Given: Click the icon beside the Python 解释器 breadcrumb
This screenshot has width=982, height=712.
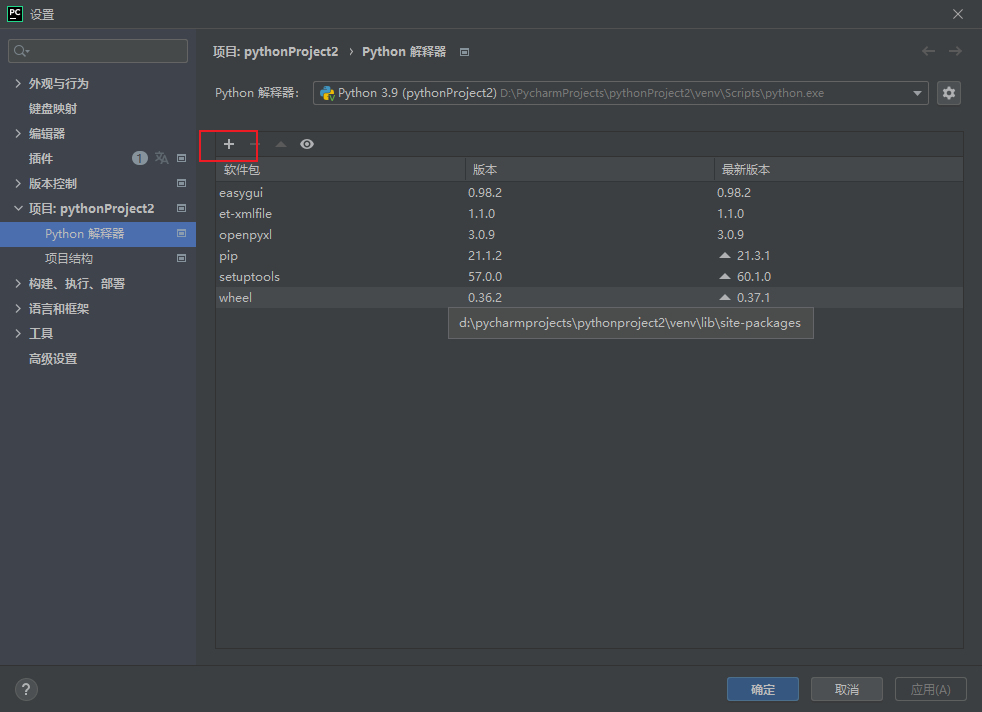Looking at the screenshot, I should coord(464,51).
